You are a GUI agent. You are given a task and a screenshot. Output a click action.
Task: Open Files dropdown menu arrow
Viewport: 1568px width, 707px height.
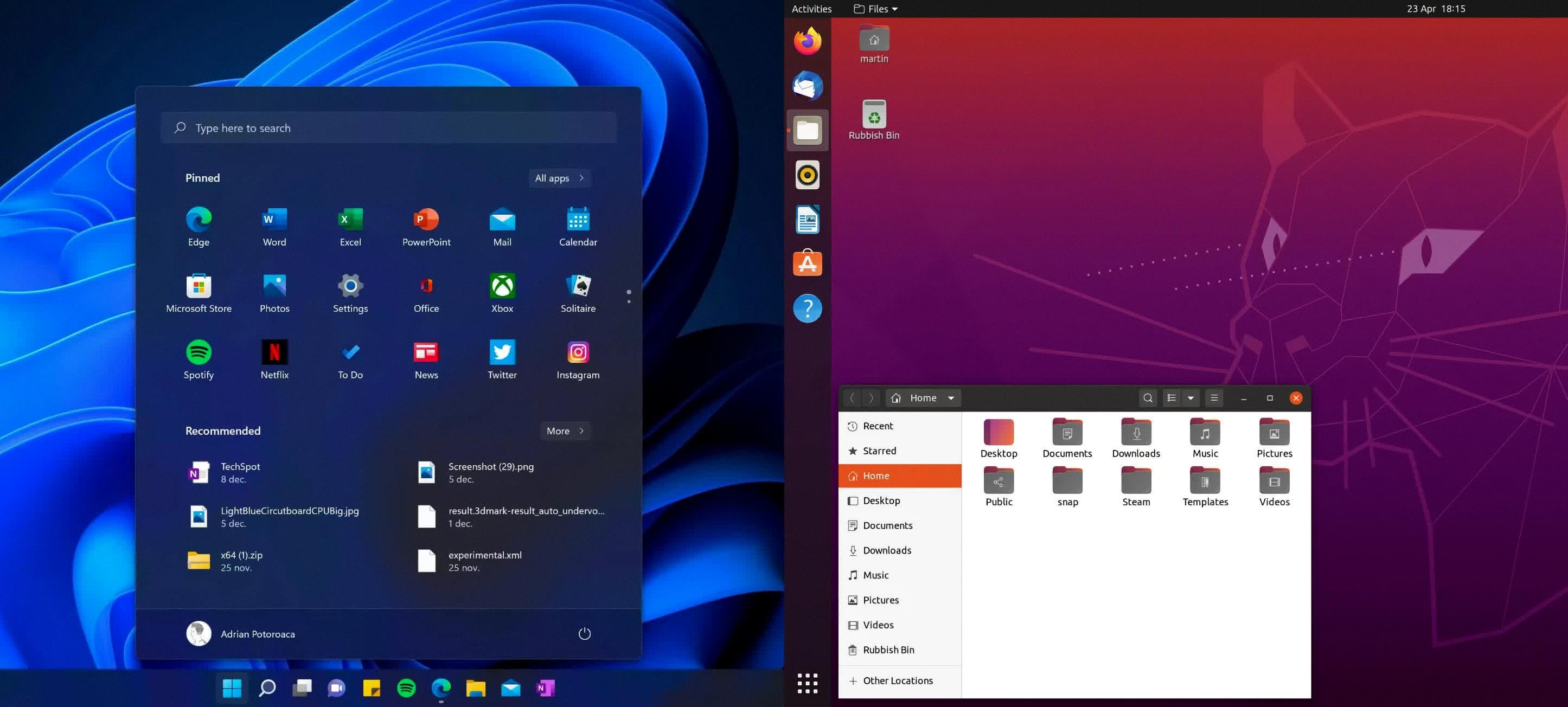click(x=894, y=9)
